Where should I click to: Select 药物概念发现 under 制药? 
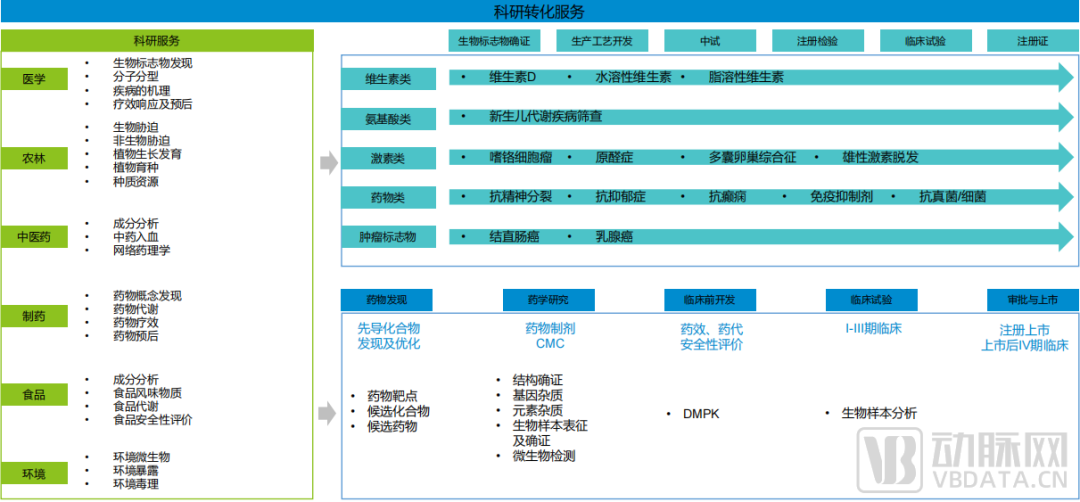tap(147, 295)
